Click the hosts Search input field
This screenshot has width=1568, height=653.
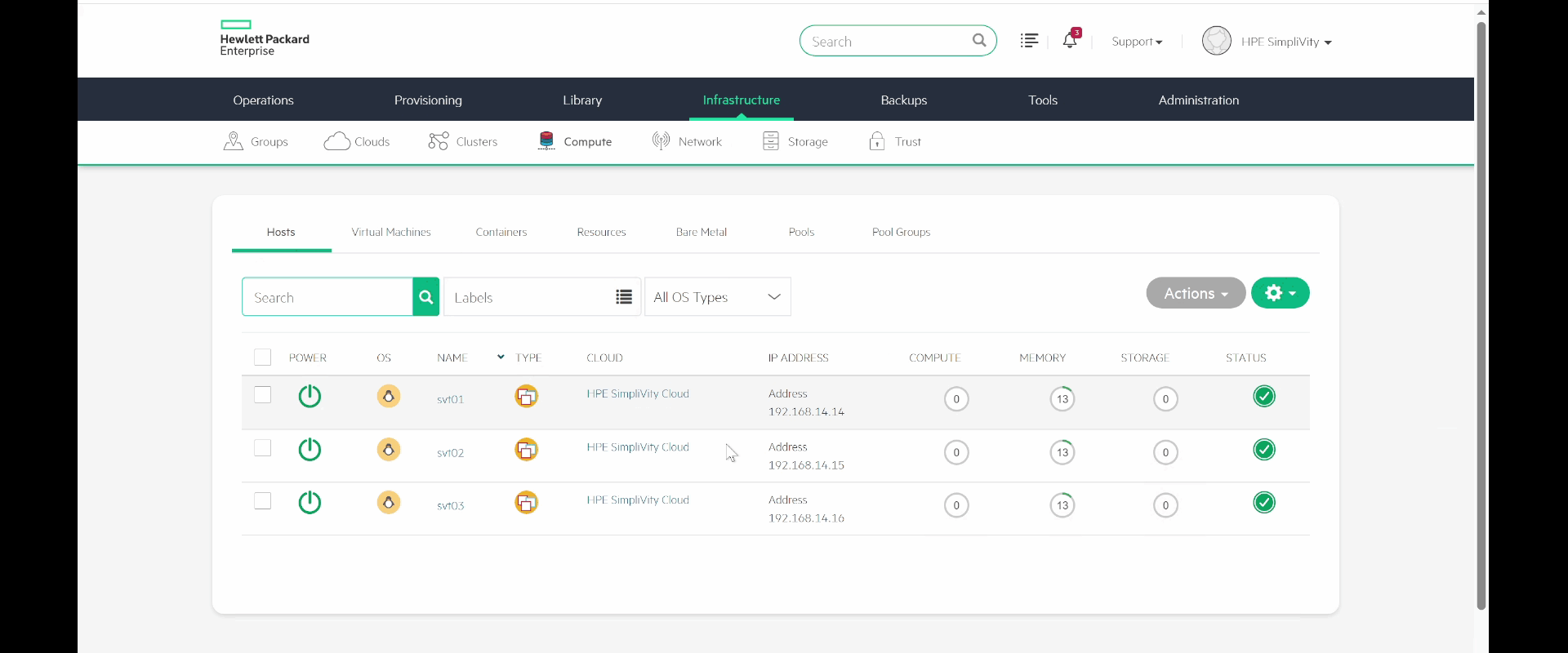pos(327,297)
